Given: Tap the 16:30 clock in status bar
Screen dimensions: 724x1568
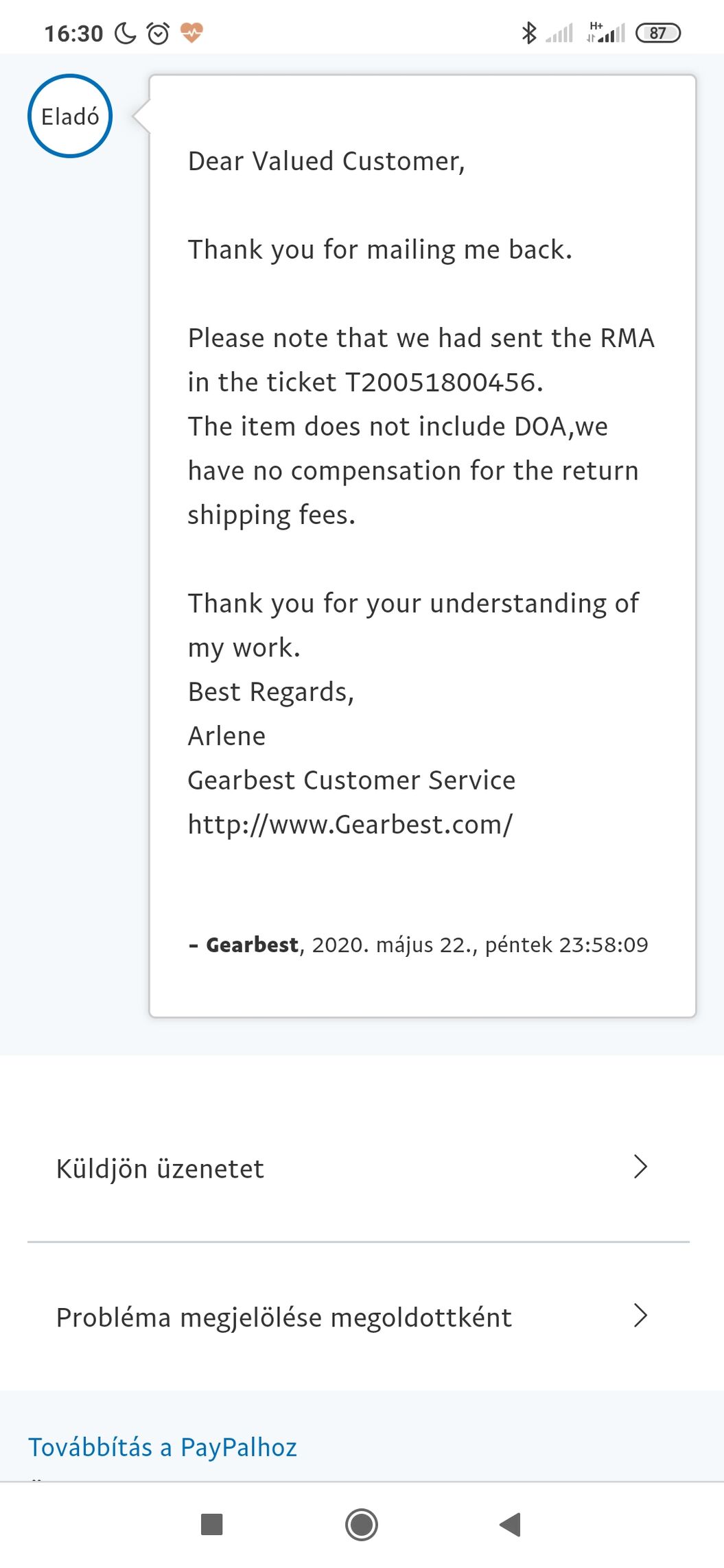Looking at the screenshot, I should 73,34.
